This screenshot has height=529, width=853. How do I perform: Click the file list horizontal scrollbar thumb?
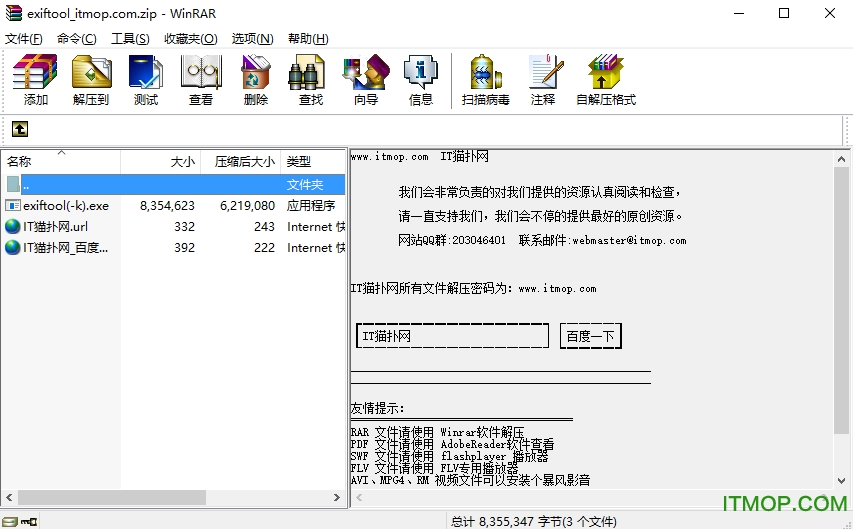pyautogui.click(x=112, y=497)
